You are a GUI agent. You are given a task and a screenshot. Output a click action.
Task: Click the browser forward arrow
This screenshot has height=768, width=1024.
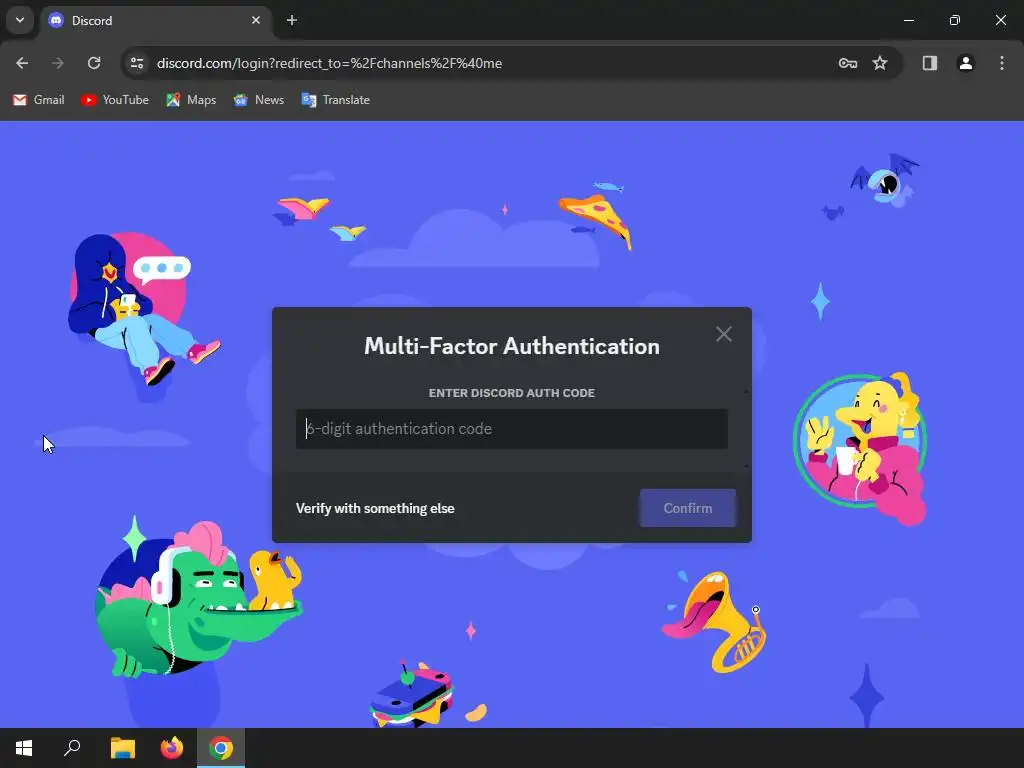(x=58, y=63)
